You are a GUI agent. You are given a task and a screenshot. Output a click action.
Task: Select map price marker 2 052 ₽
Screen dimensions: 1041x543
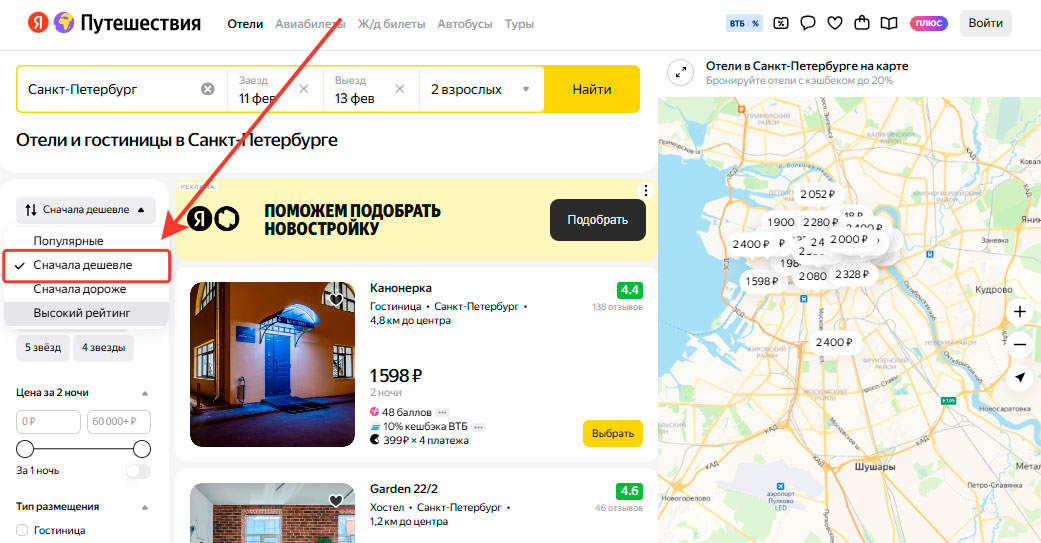pyautogui.click(x=817, y=194)
